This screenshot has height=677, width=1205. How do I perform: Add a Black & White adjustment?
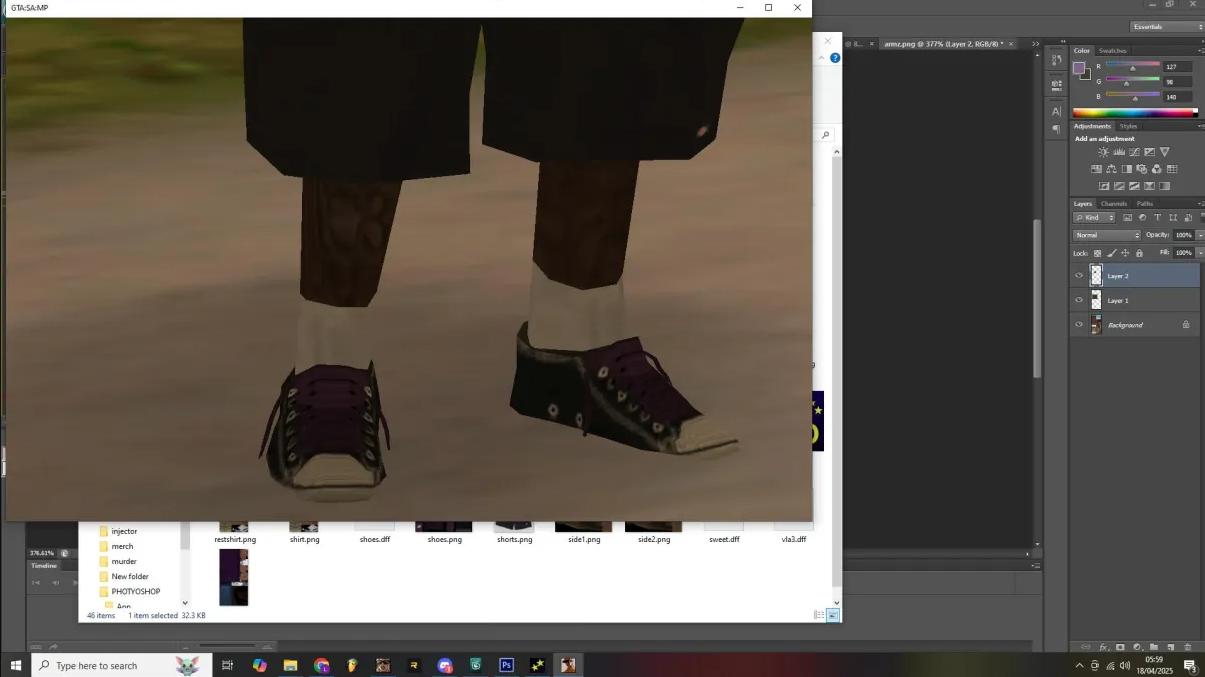[x=1127, y=169]
